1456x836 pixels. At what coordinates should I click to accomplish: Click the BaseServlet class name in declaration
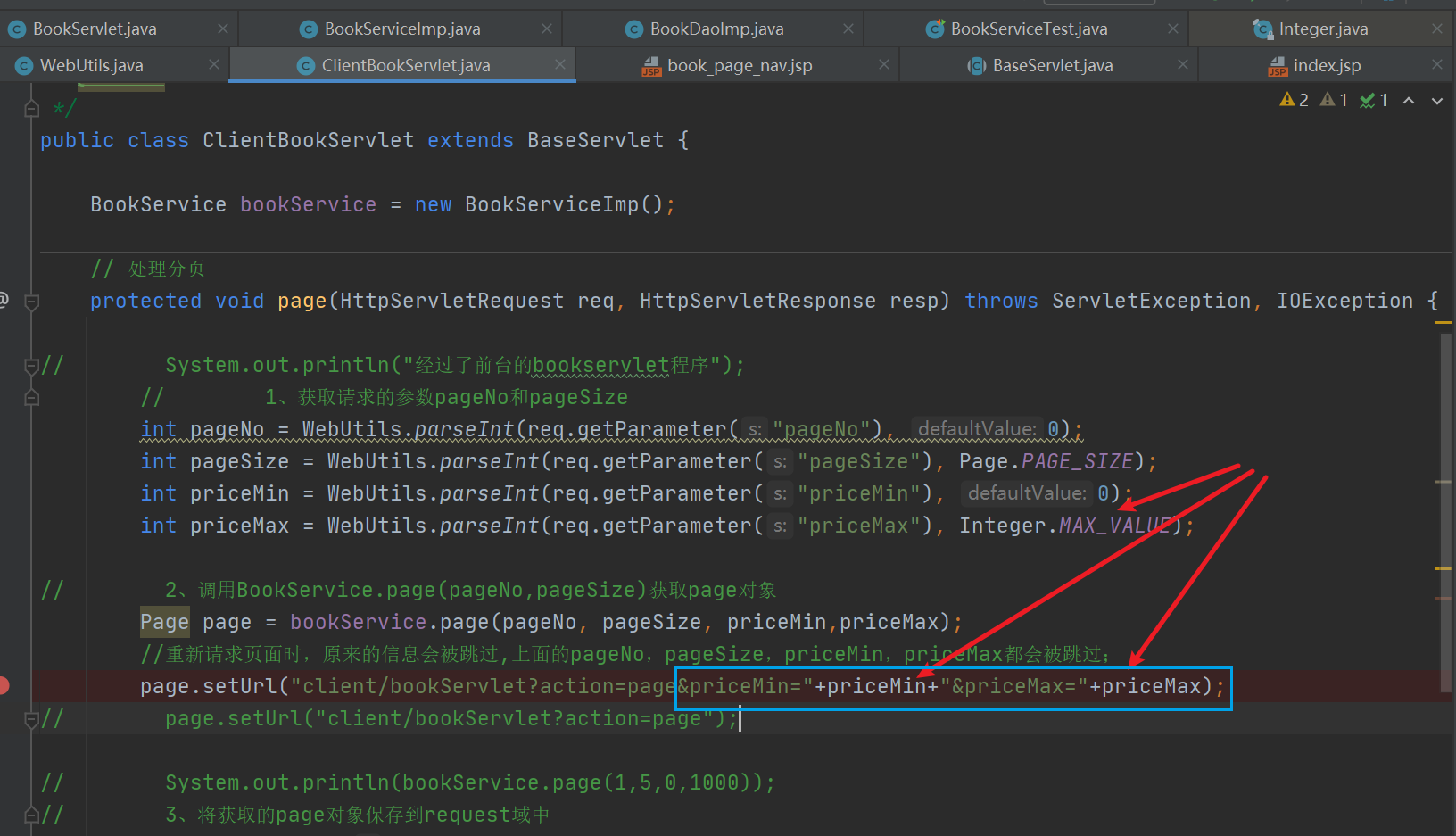pos(595,140)
